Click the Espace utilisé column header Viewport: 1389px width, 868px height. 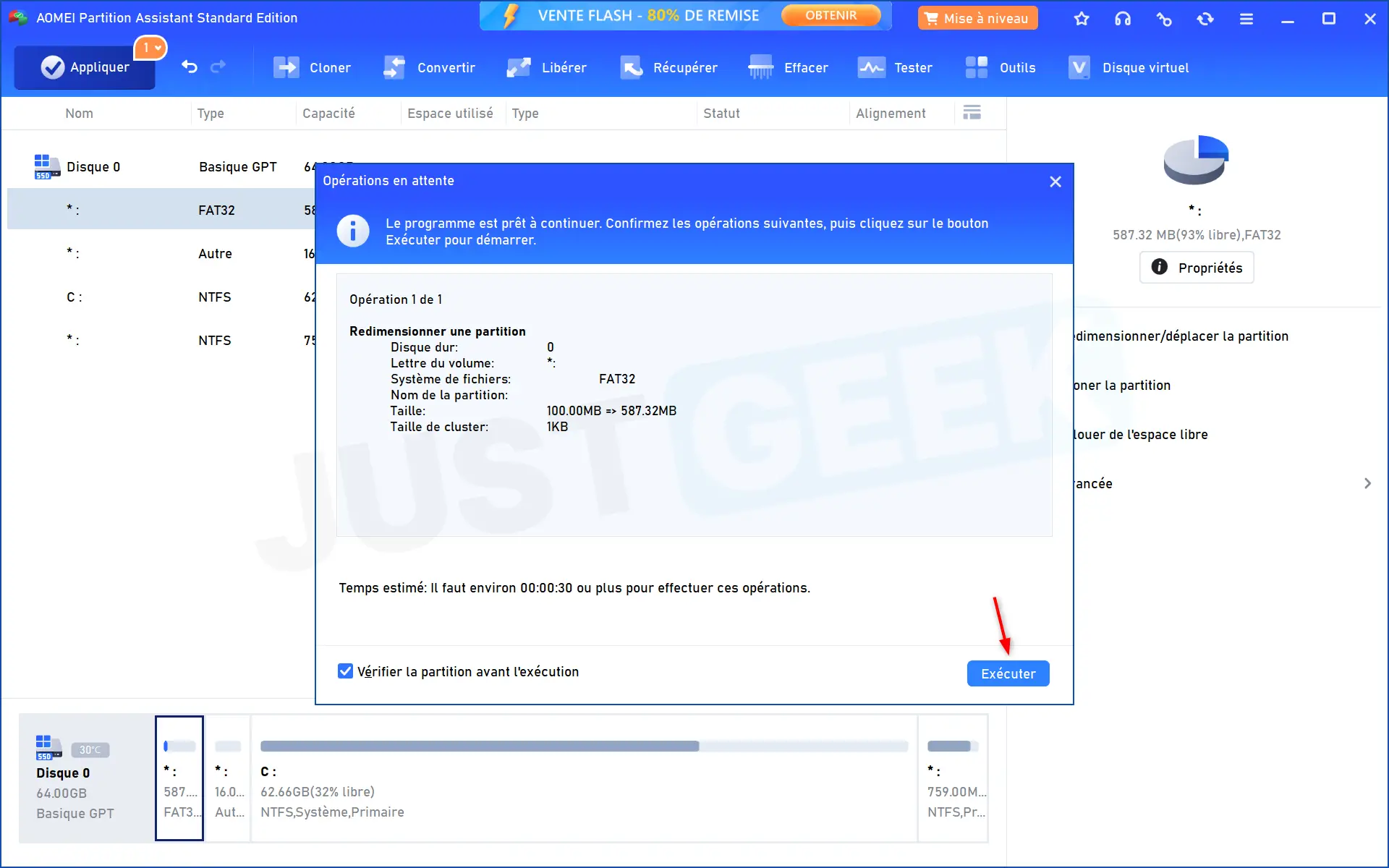click(450, 114)
